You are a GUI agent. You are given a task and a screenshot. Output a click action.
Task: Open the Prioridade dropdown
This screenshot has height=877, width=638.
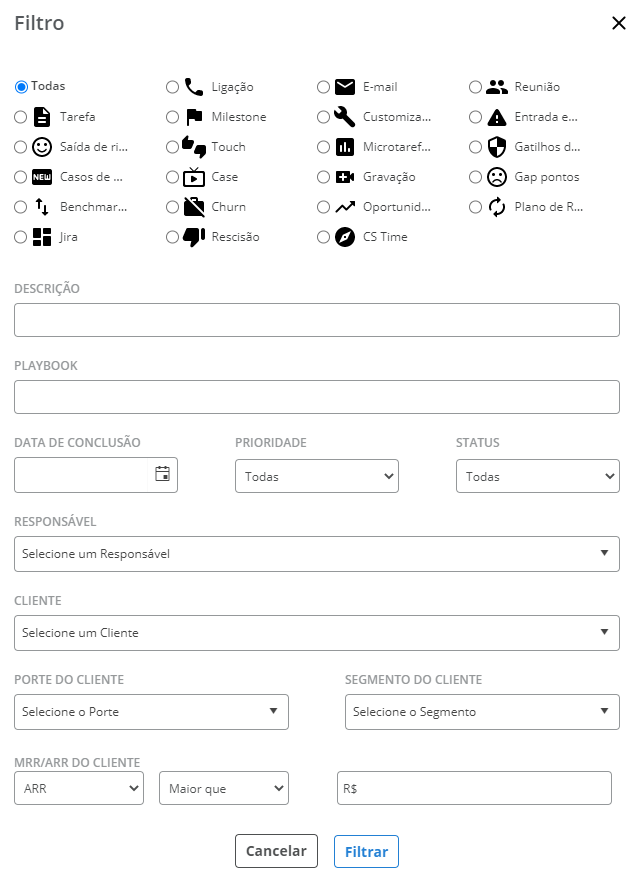(316, 476)
